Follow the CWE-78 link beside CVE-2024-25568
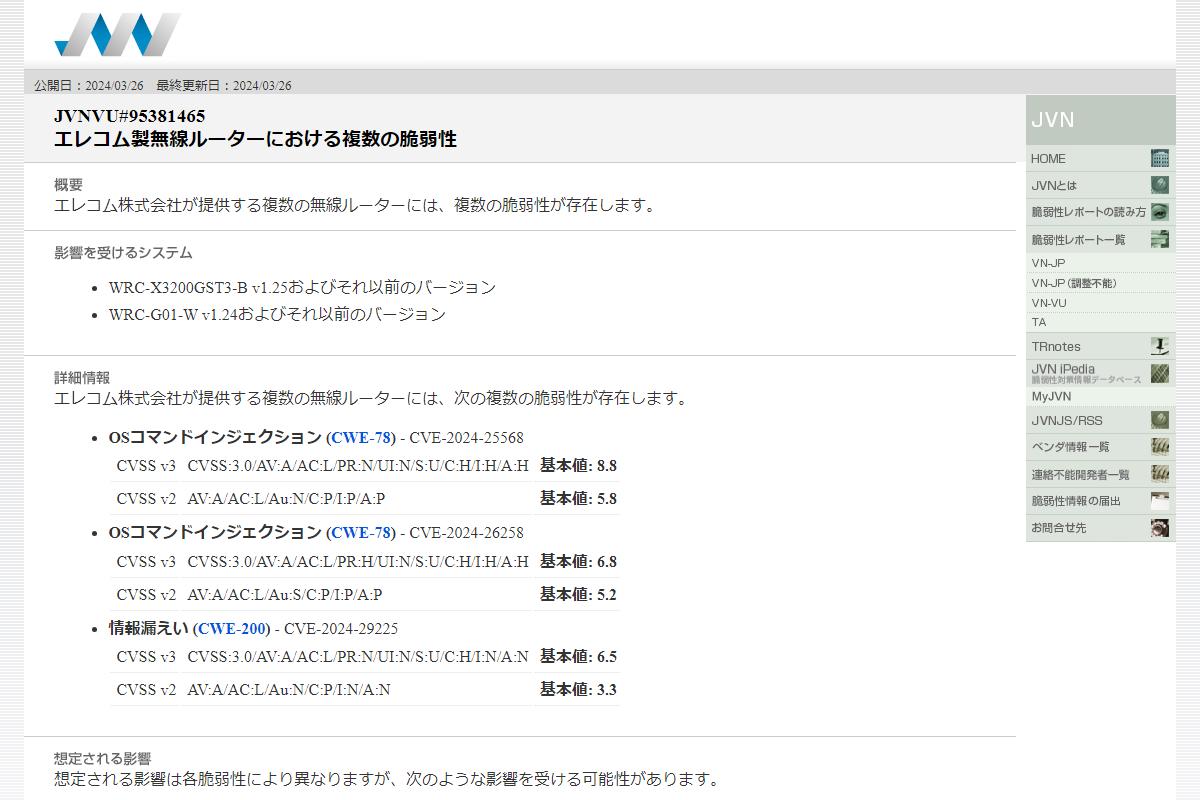1200x800 pixels. [361, 438]
